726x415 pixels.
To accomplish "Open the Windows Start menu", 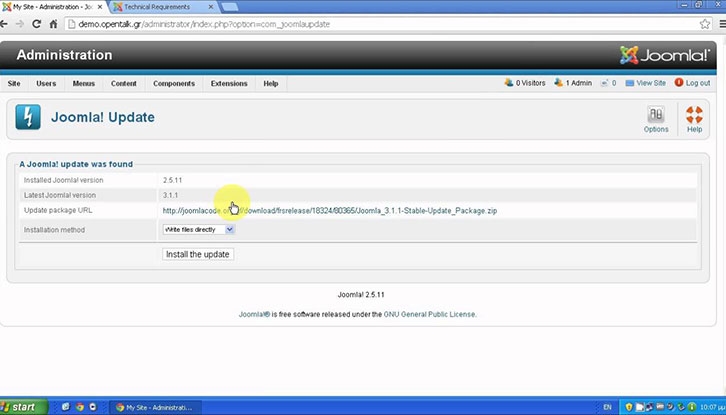I will [x=22, y=407].
